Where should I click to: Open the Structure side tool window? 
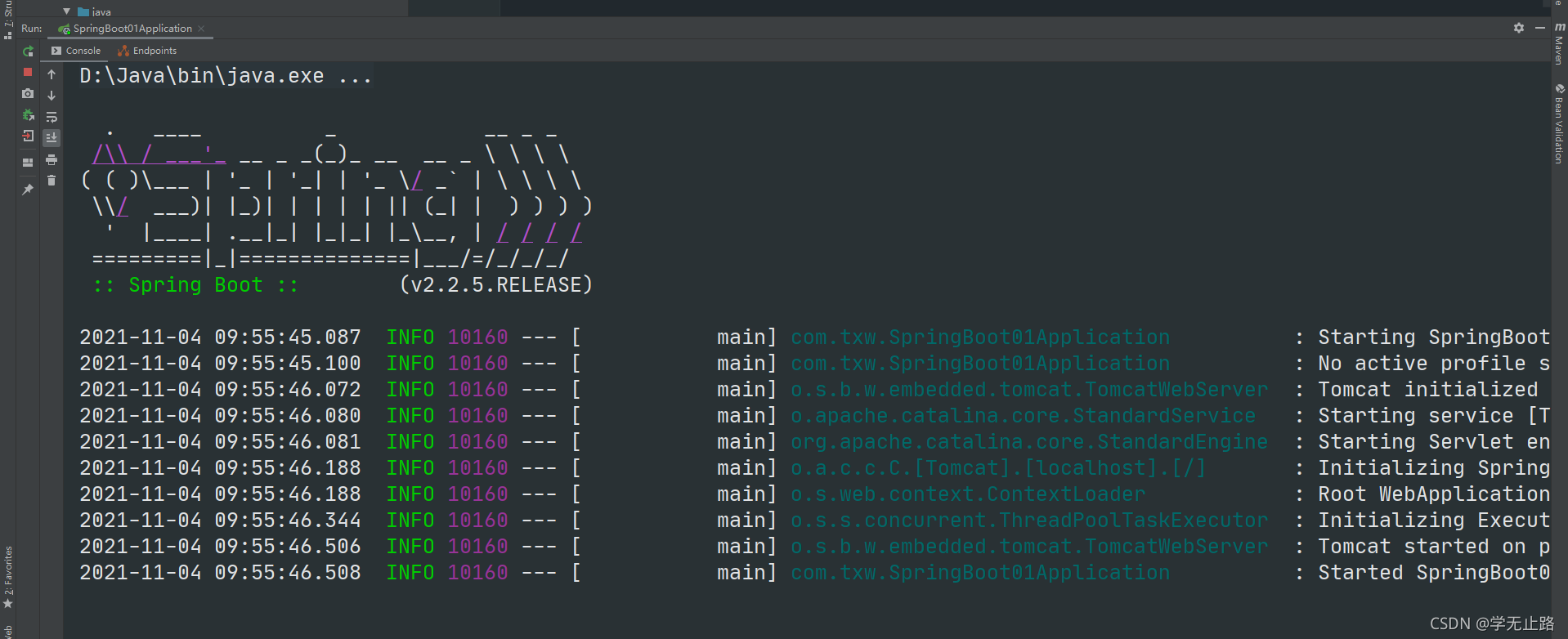tap(8, 20)
